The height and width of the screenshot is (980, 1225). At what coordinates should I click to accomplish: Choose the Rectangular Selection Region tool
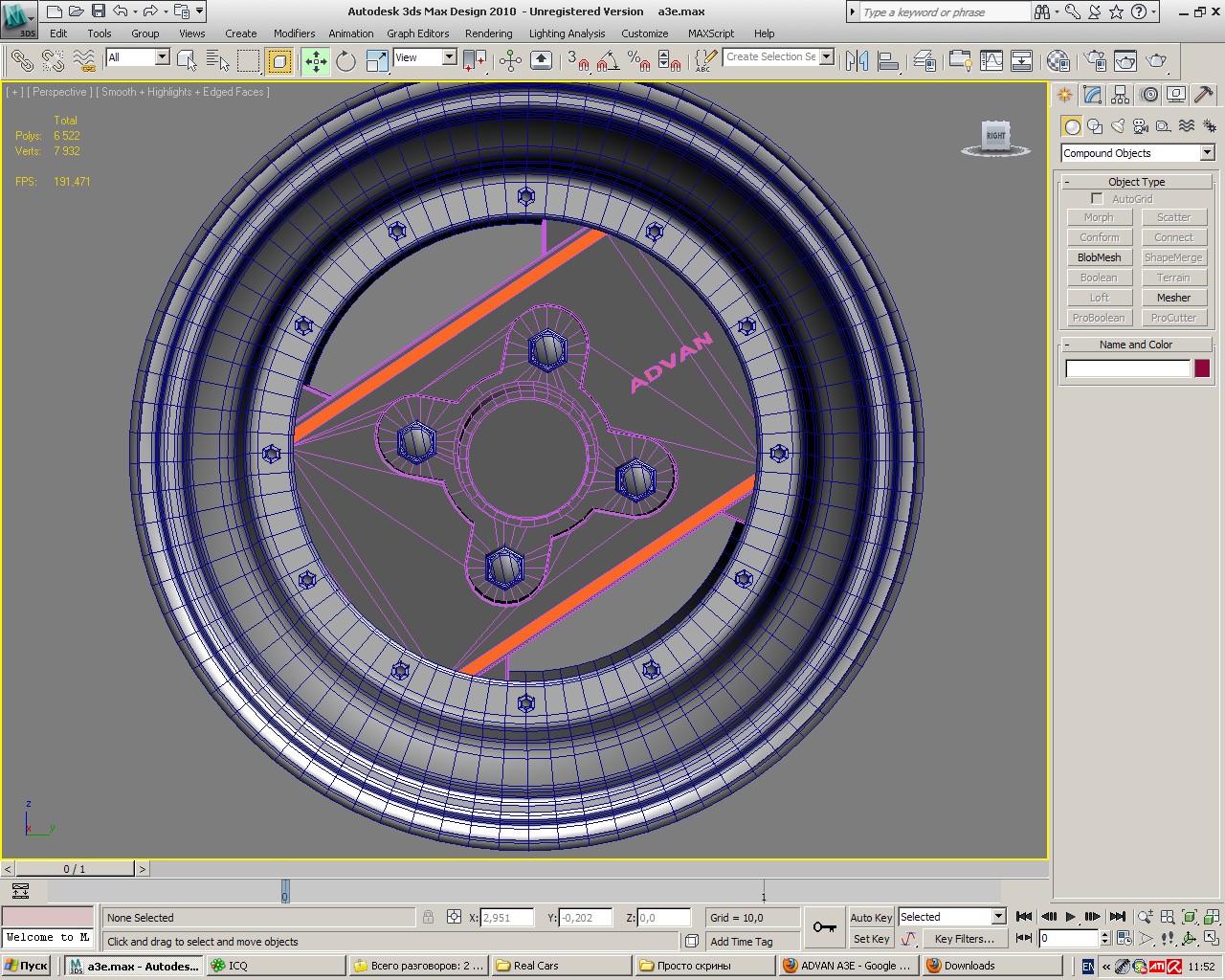(x=248, y=61)
